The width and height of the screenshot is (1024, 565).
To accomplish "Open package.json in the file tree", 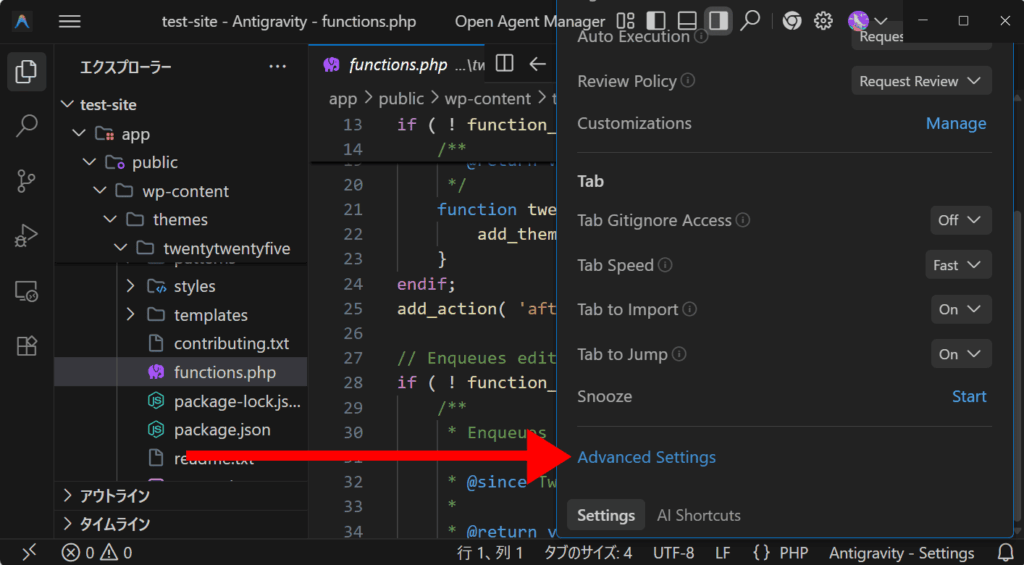I will (222, 429).
